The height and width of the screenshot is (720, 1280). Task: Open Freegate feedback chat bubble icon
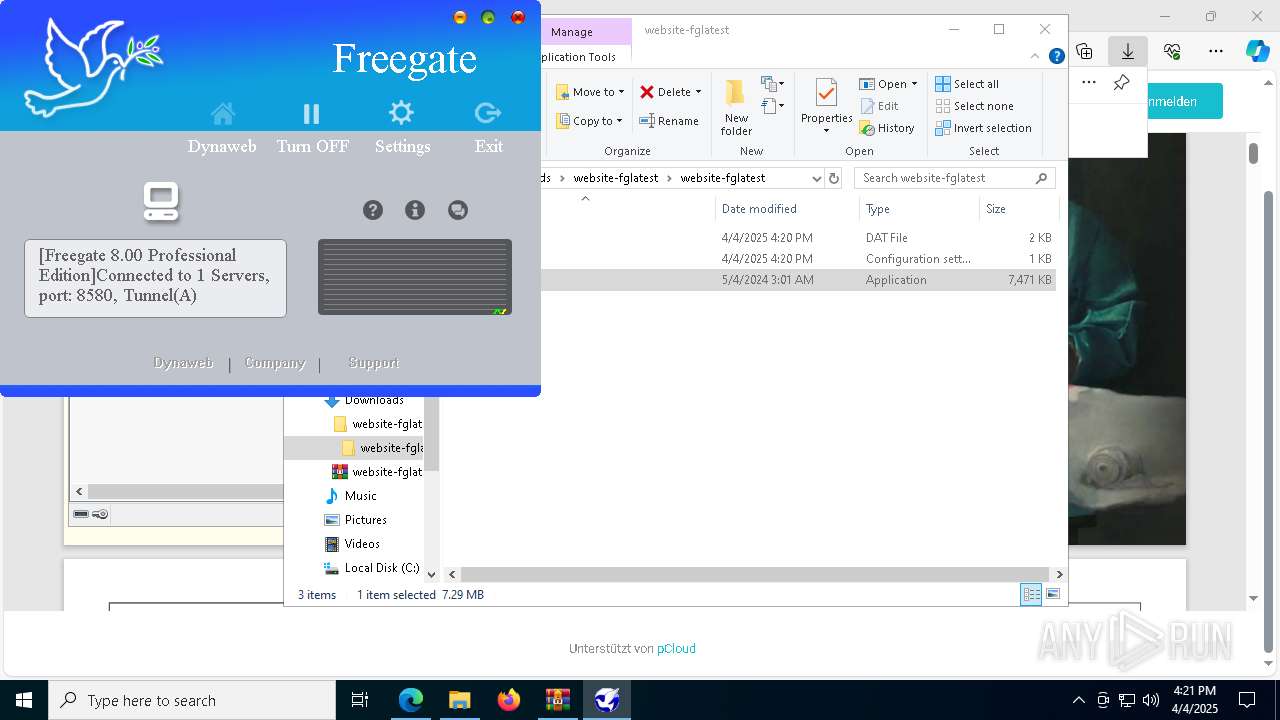(x=458, y=210)
